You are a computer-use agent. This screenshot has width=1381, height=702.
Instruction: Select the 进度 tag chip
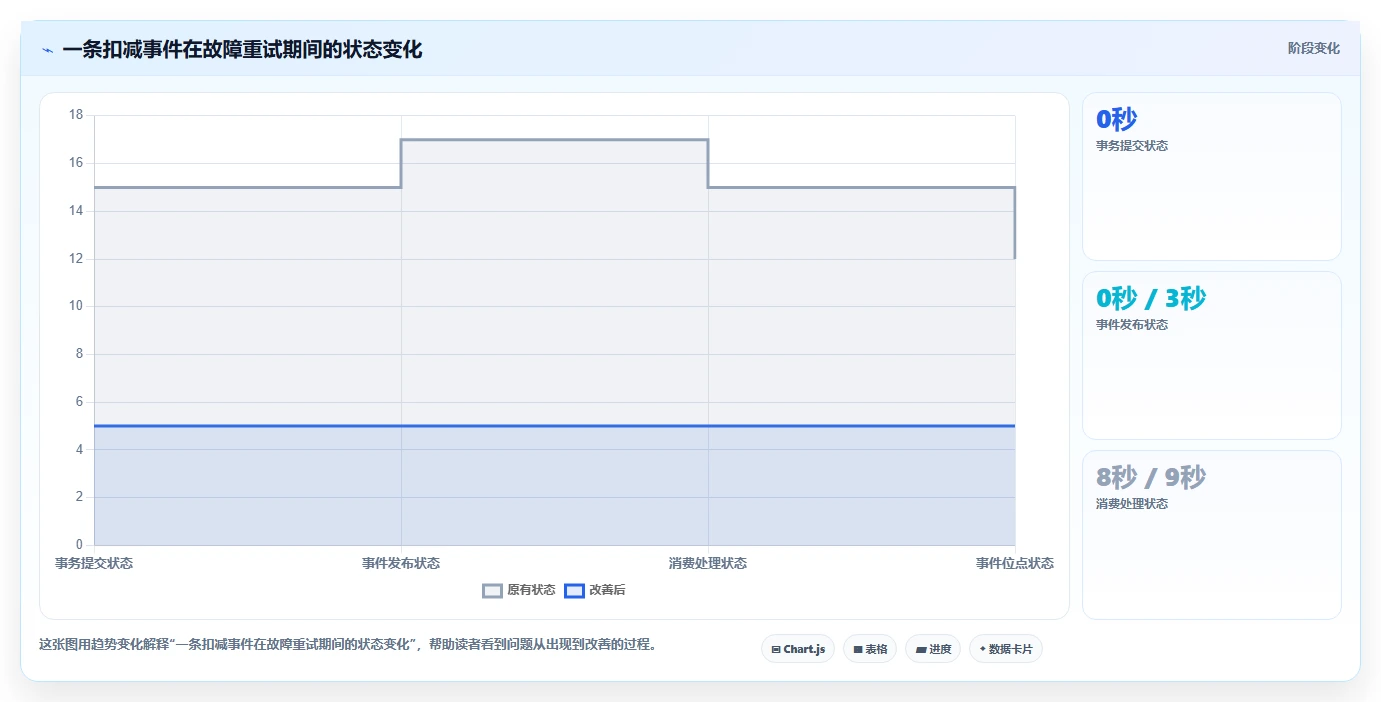point(933,649)
